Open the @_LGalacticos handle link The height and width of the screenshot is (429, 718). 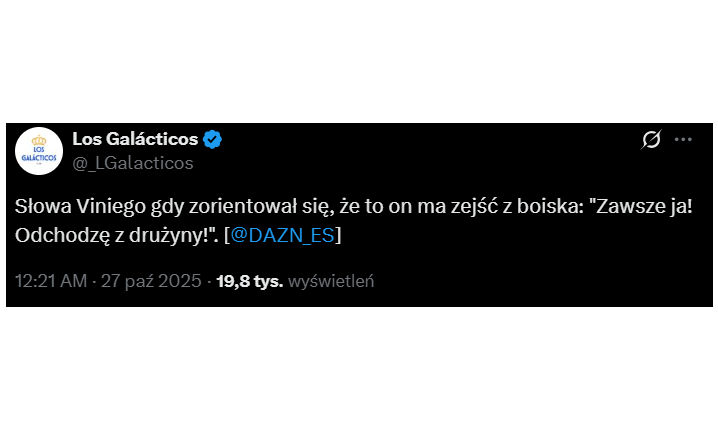click(133, 162)
